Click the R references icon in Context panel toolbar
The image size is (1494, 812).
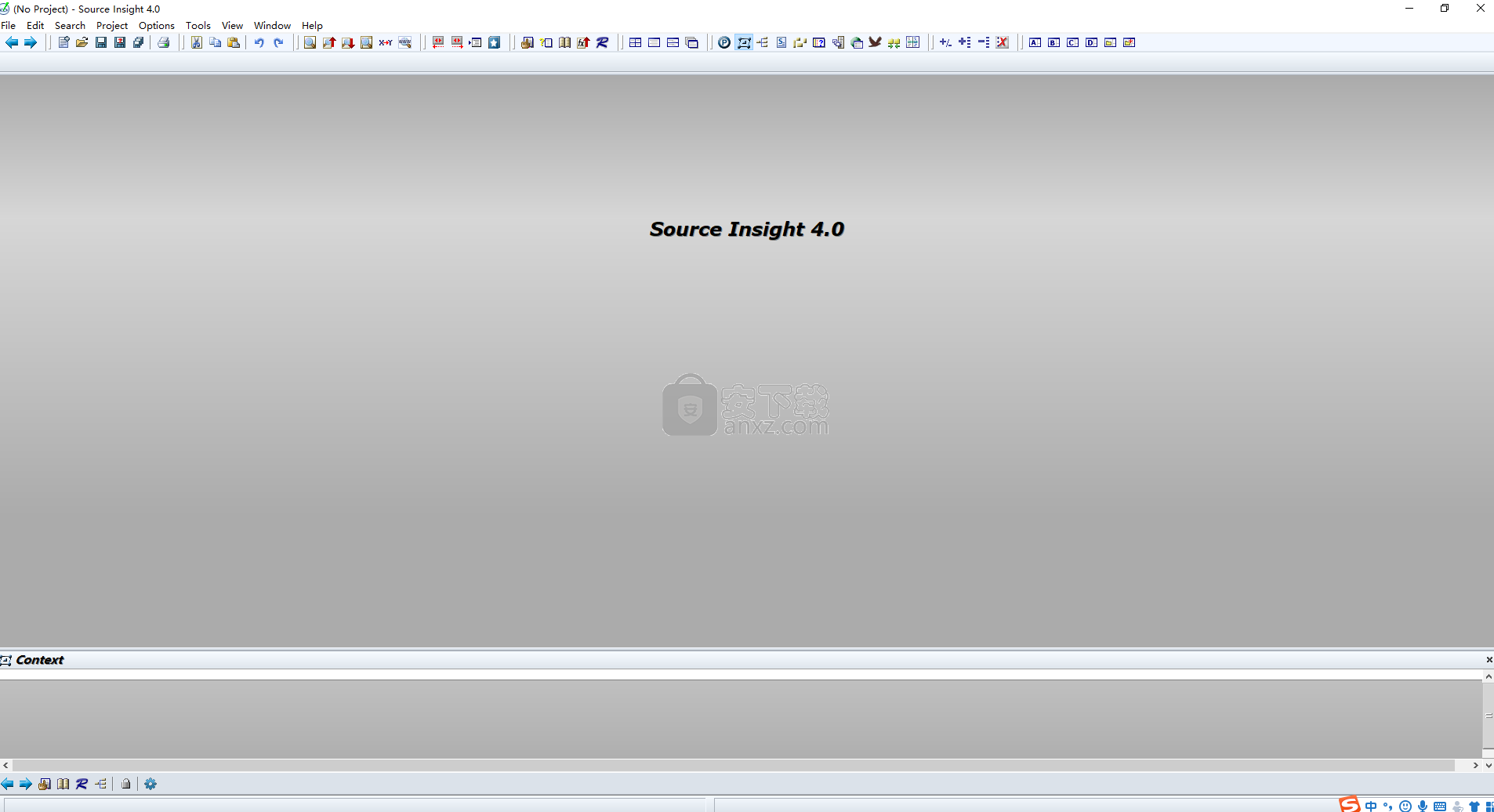point(82,784)
